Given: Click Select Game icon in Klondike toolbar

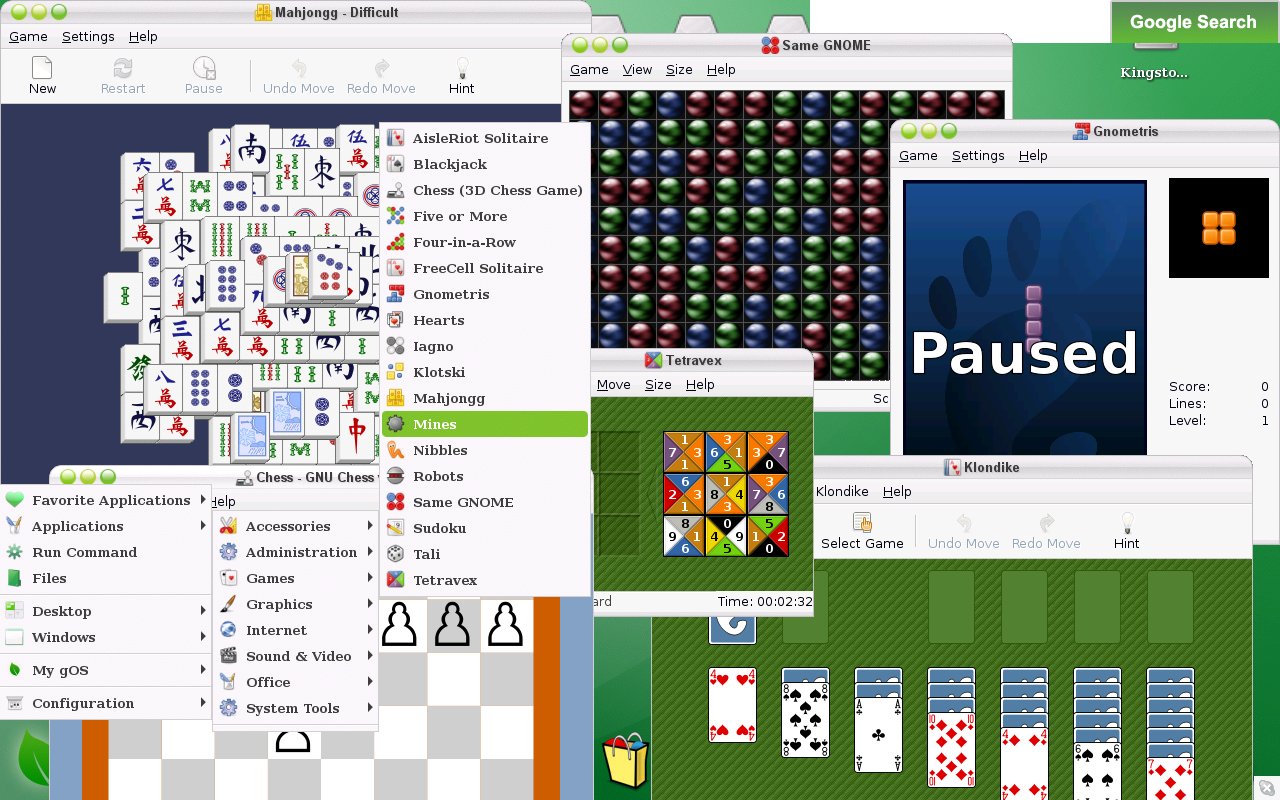Looking at the screenshot, I should click(862, 523).
